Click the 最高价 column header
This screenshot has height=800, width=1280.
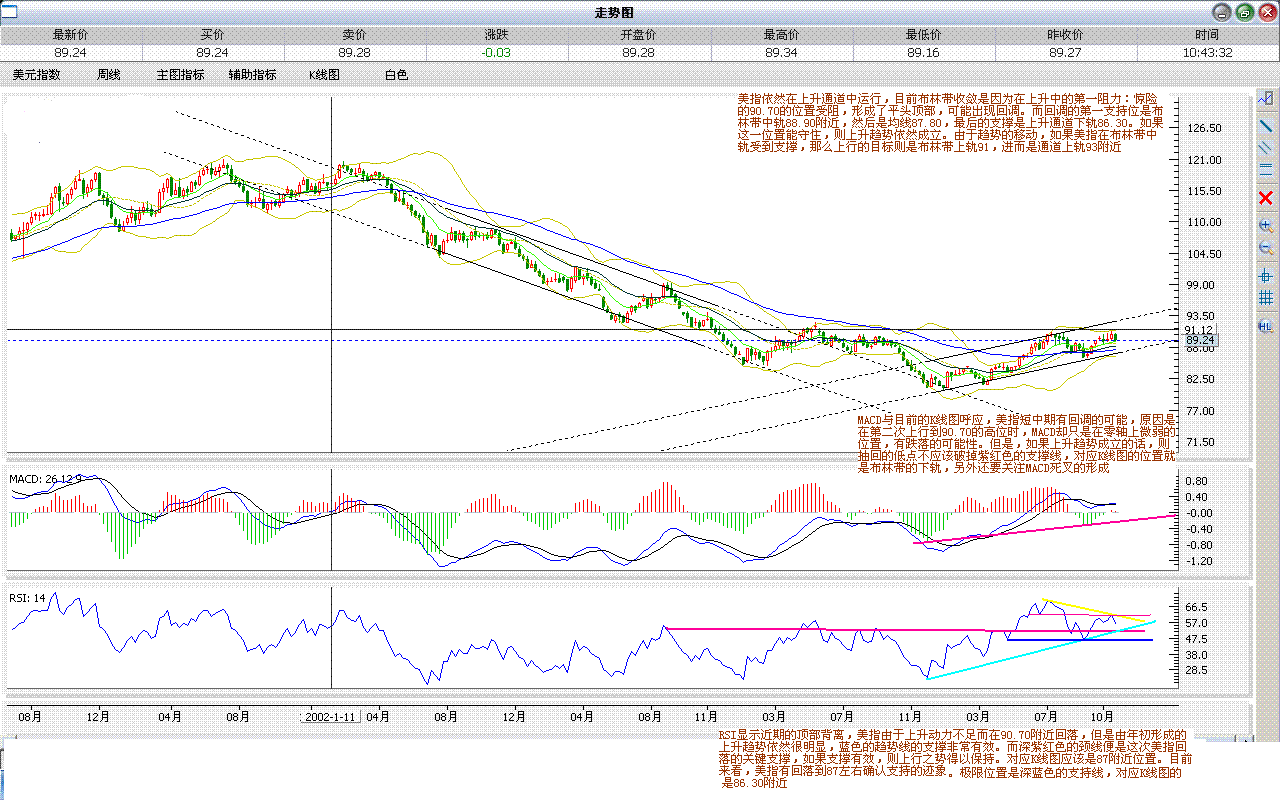[x=781, y=35]
